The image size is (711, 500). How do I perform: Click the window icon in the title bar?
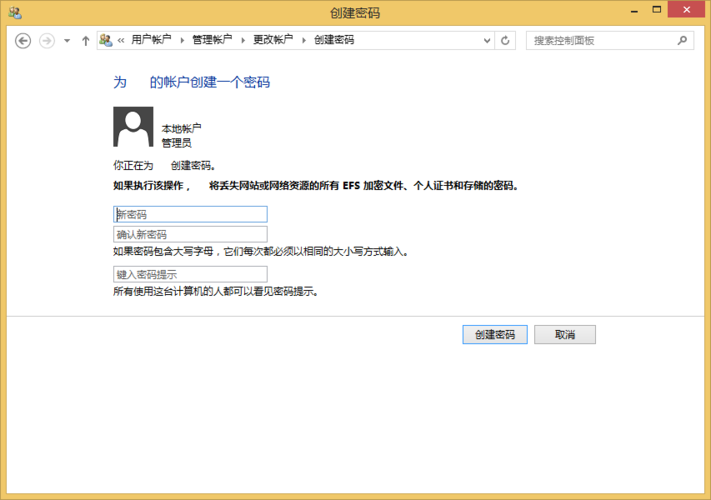point(15,13)
